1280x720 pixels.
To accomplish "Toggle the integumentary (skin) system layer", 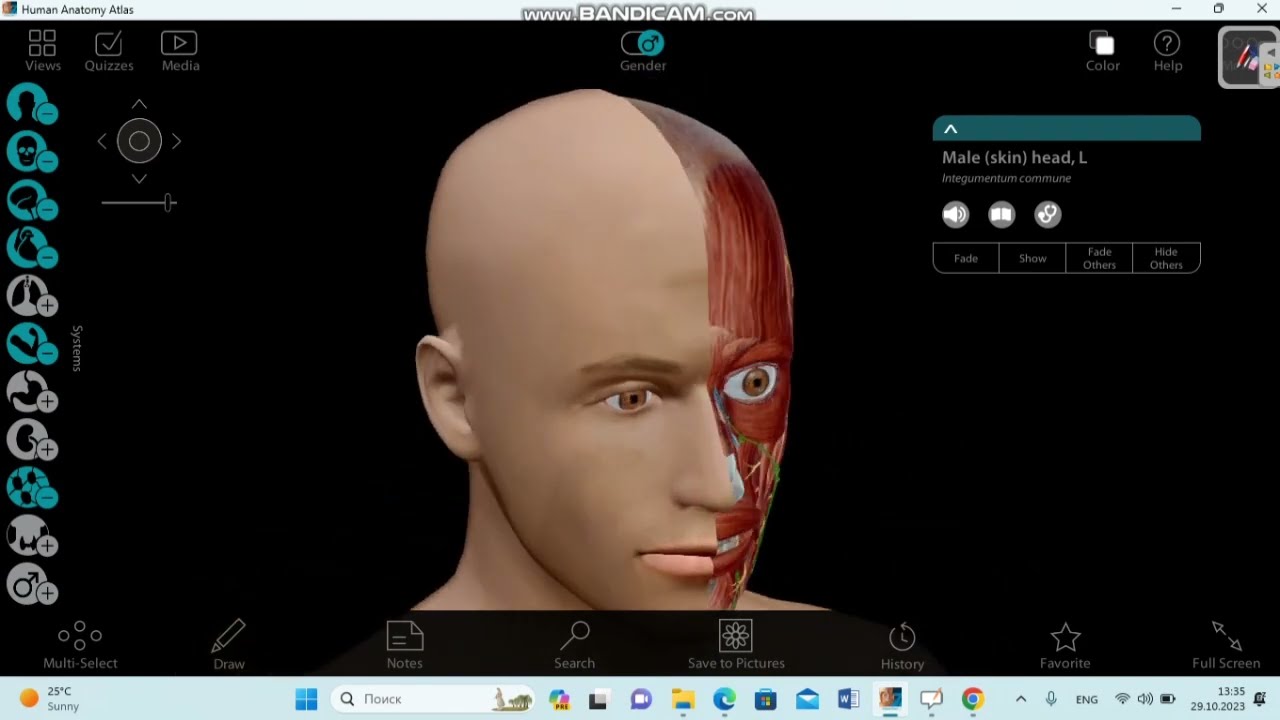I will point(32,104).
